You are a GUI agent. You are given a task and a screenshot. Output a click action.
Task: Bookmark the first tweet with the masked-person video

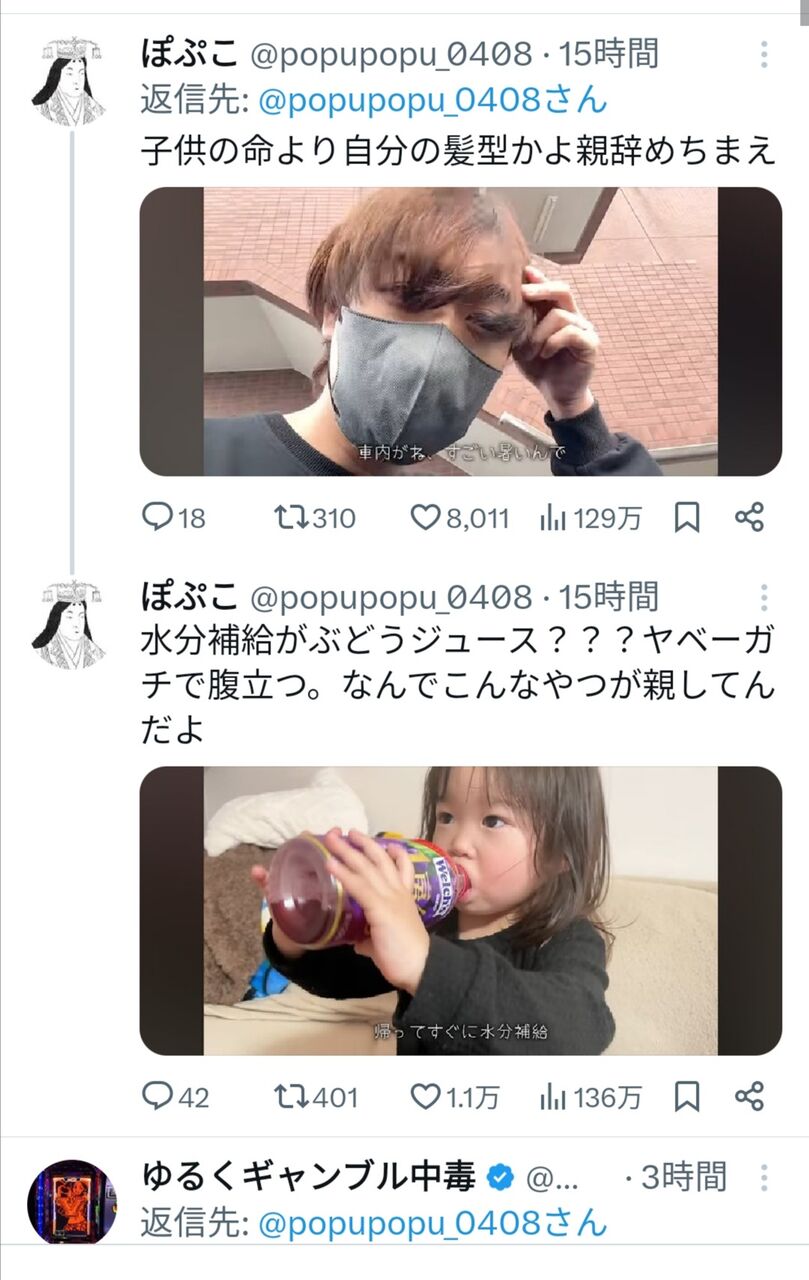[687, 517]
